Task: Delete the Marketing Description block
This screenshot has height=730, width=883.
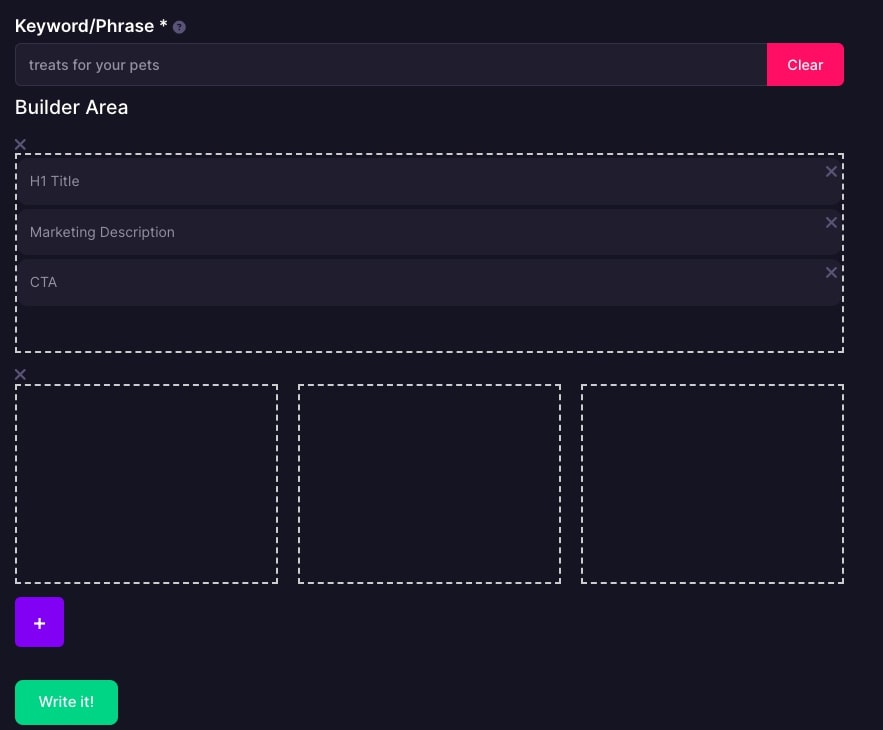Action: pyautogui.click(x=831, y=222)
